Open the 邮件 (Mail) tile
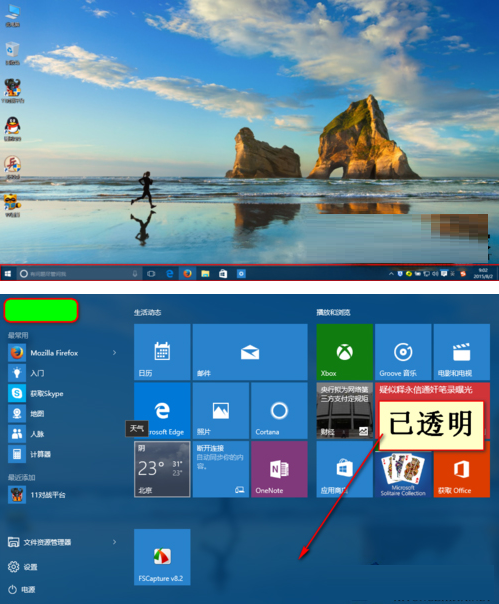Image resolution: width=499 pixels, height=604 pixels. click(250, 352)
